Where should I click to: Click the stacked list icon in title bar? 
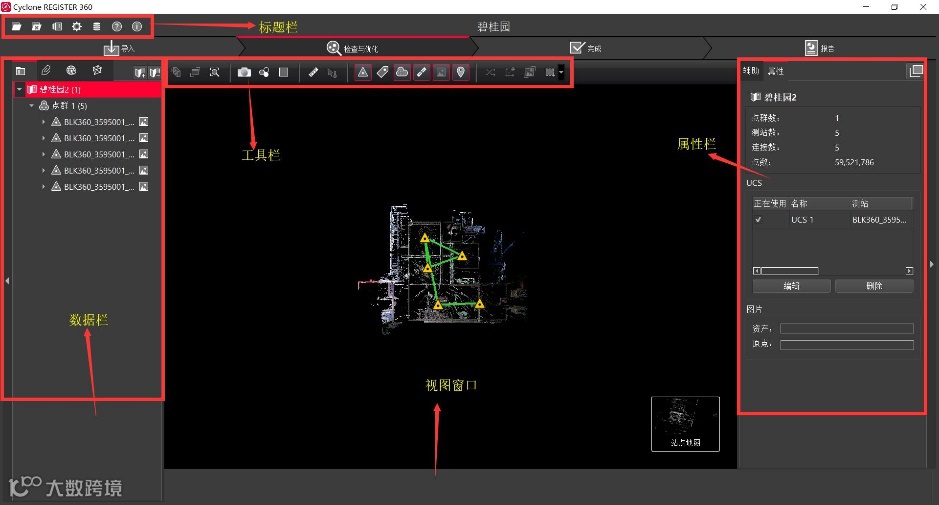pos(96,27)
